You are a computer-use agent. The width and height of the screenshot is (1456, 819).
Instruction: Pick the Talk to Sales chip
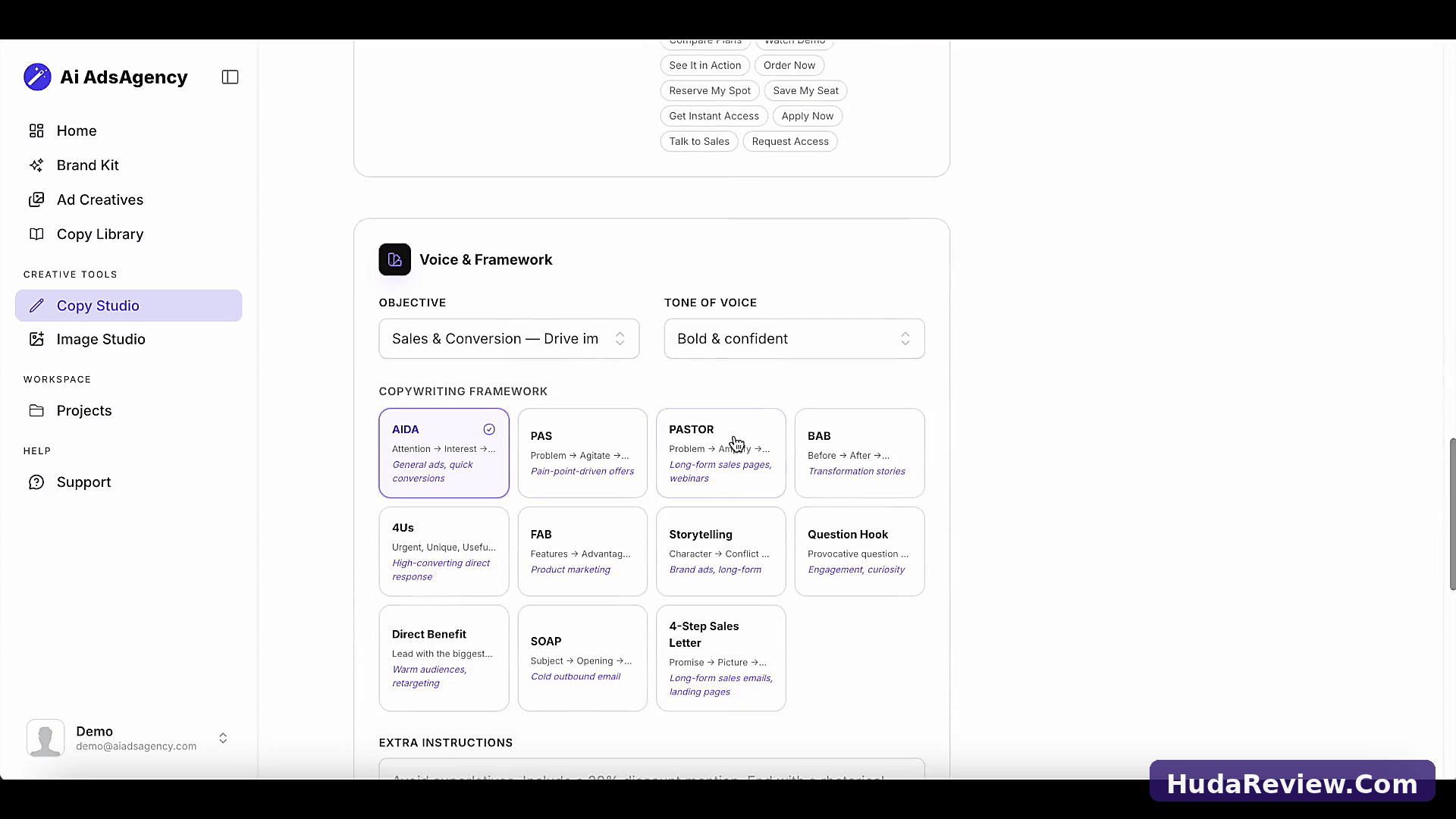pyautogui.click(x=698, y=142)
